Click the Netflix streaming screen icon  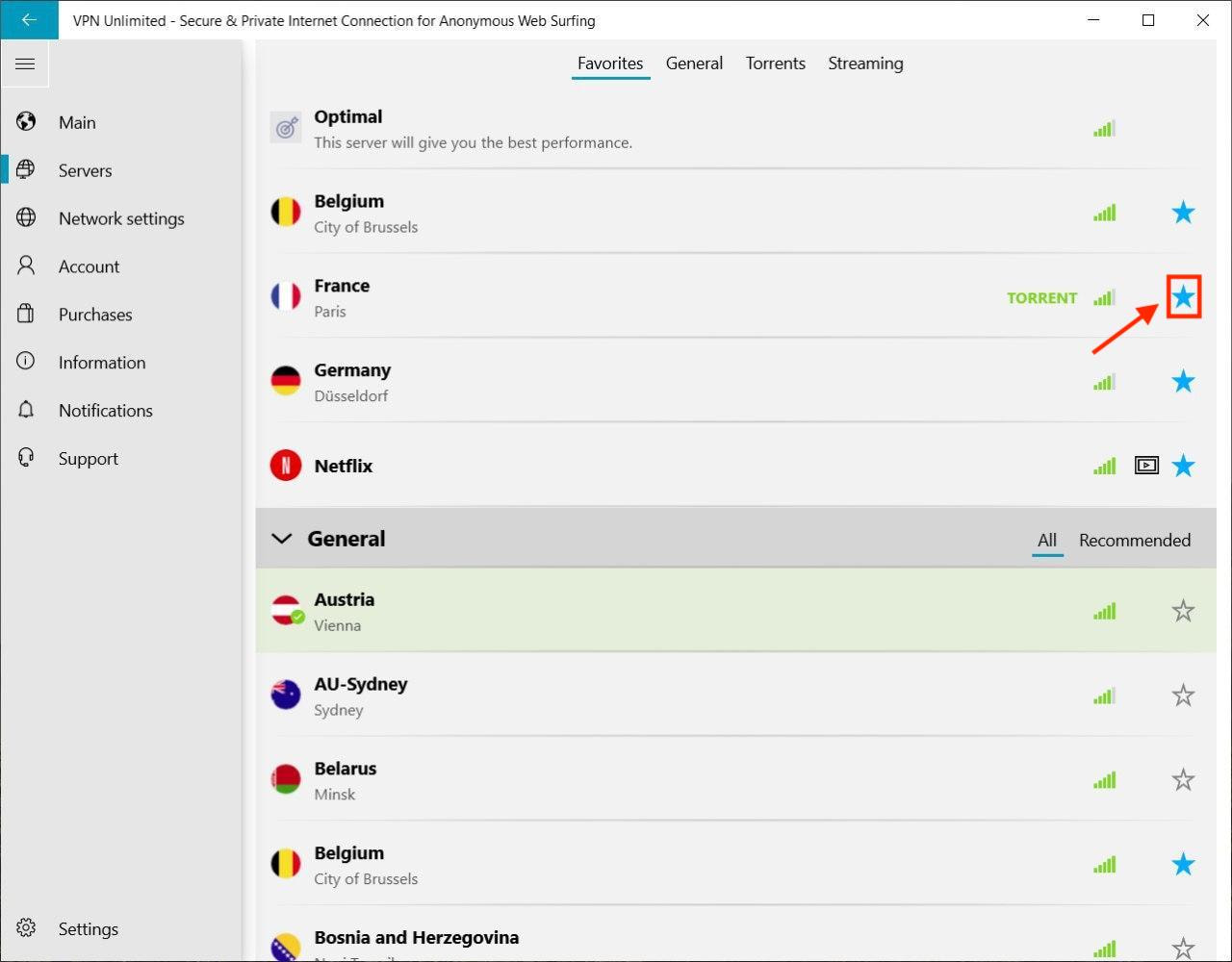(1145, 467)
